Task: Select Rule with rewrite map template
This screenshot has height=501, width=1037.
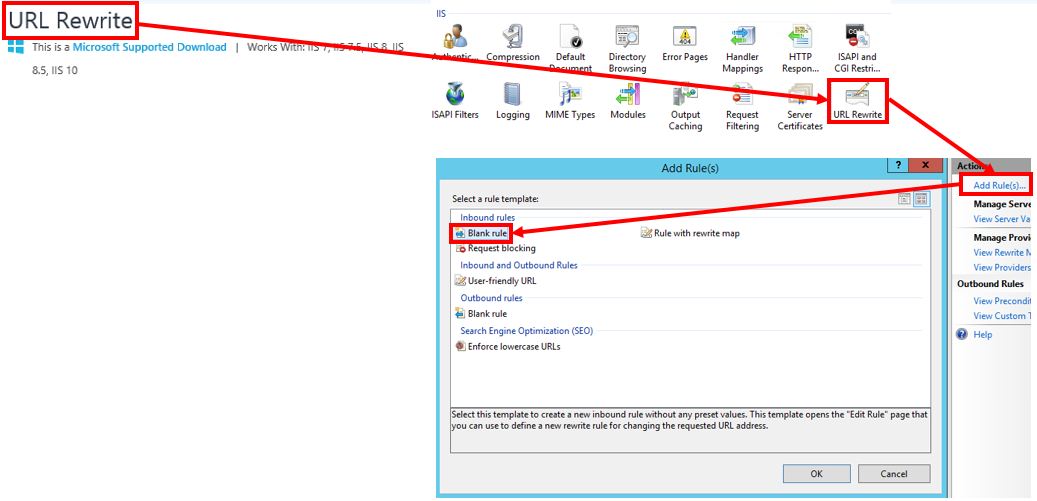Action: pos(690,233)
